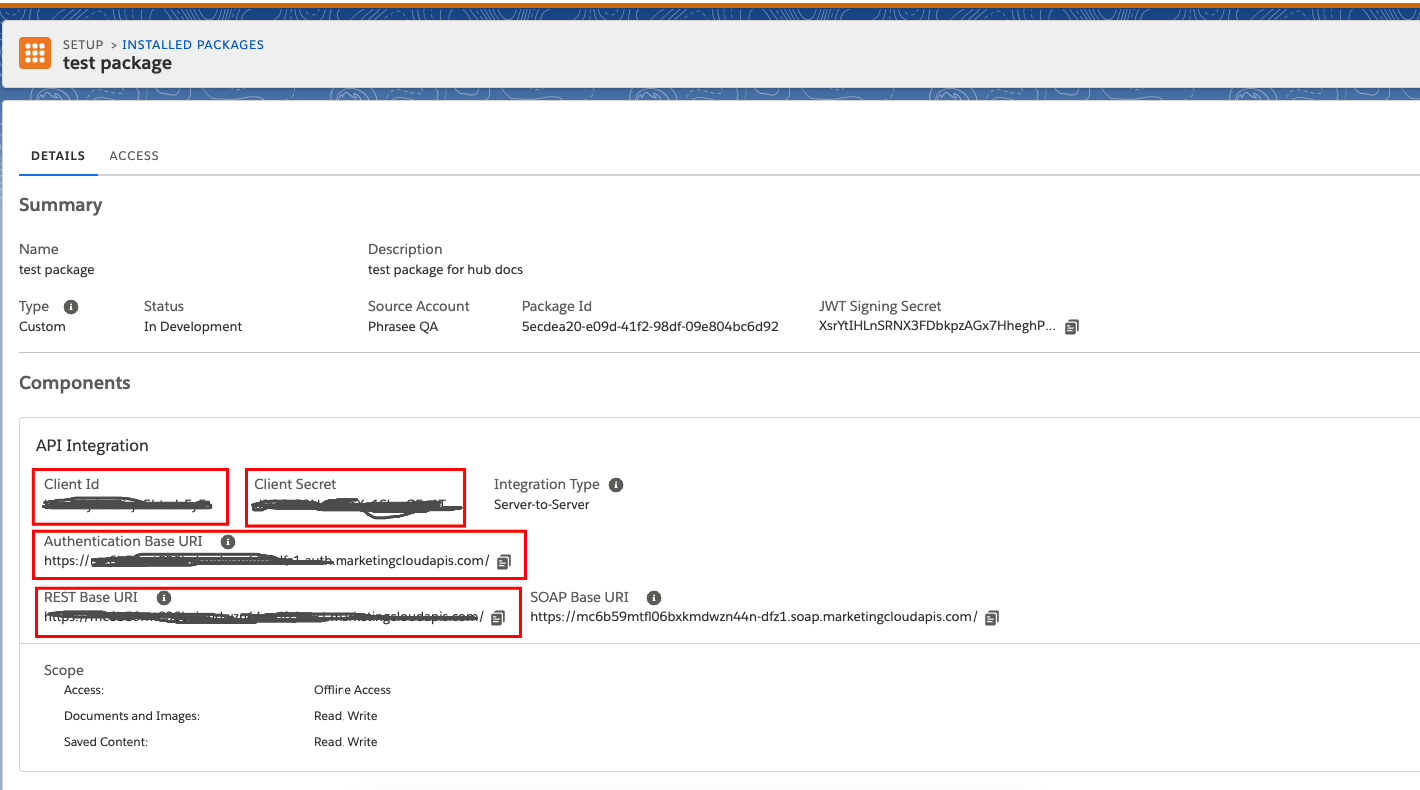Click the info icon next to Type
The width and height of the screenshot is (1420, 790).
(x=69, y=306)
